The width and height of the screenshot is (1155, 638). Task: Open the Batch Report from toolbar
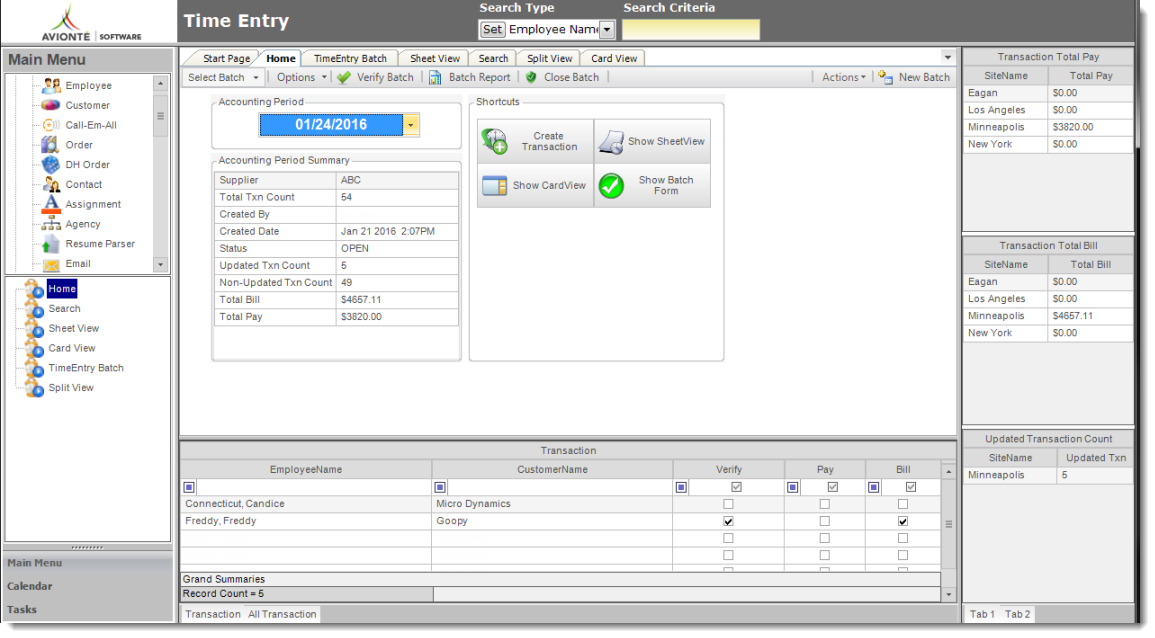(x=436, y=77)
